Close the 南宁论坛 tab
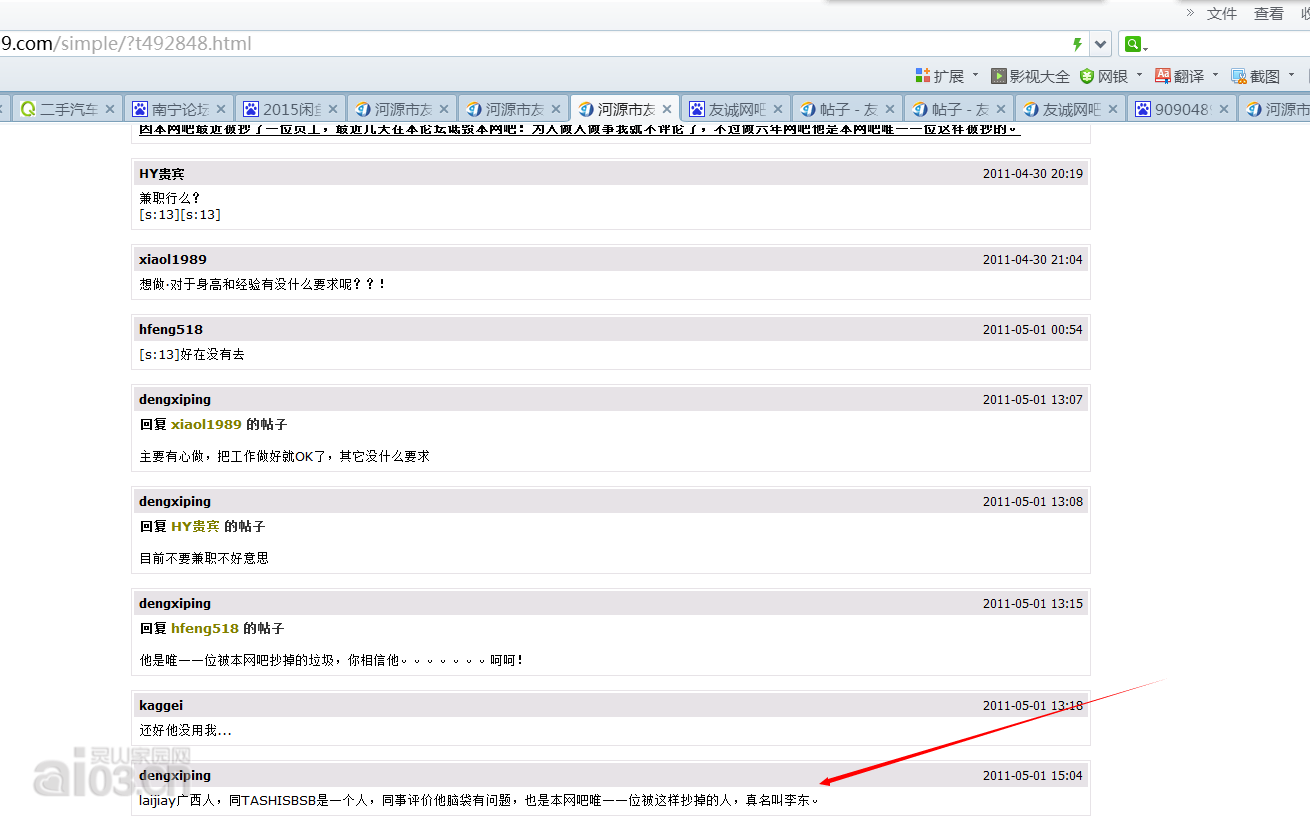This screenshot has height=826, width=1310. (221, 109)
